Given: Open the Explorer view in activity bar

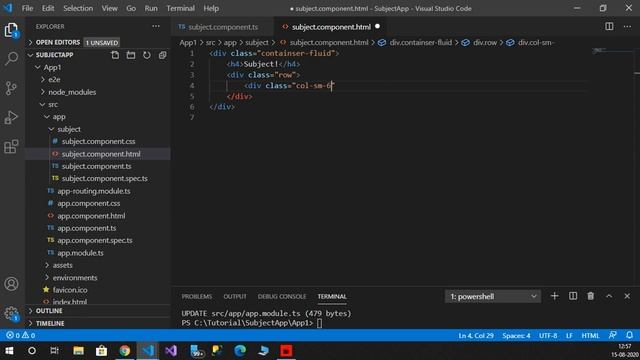Looking at the screenshot, I should [11, 30].
